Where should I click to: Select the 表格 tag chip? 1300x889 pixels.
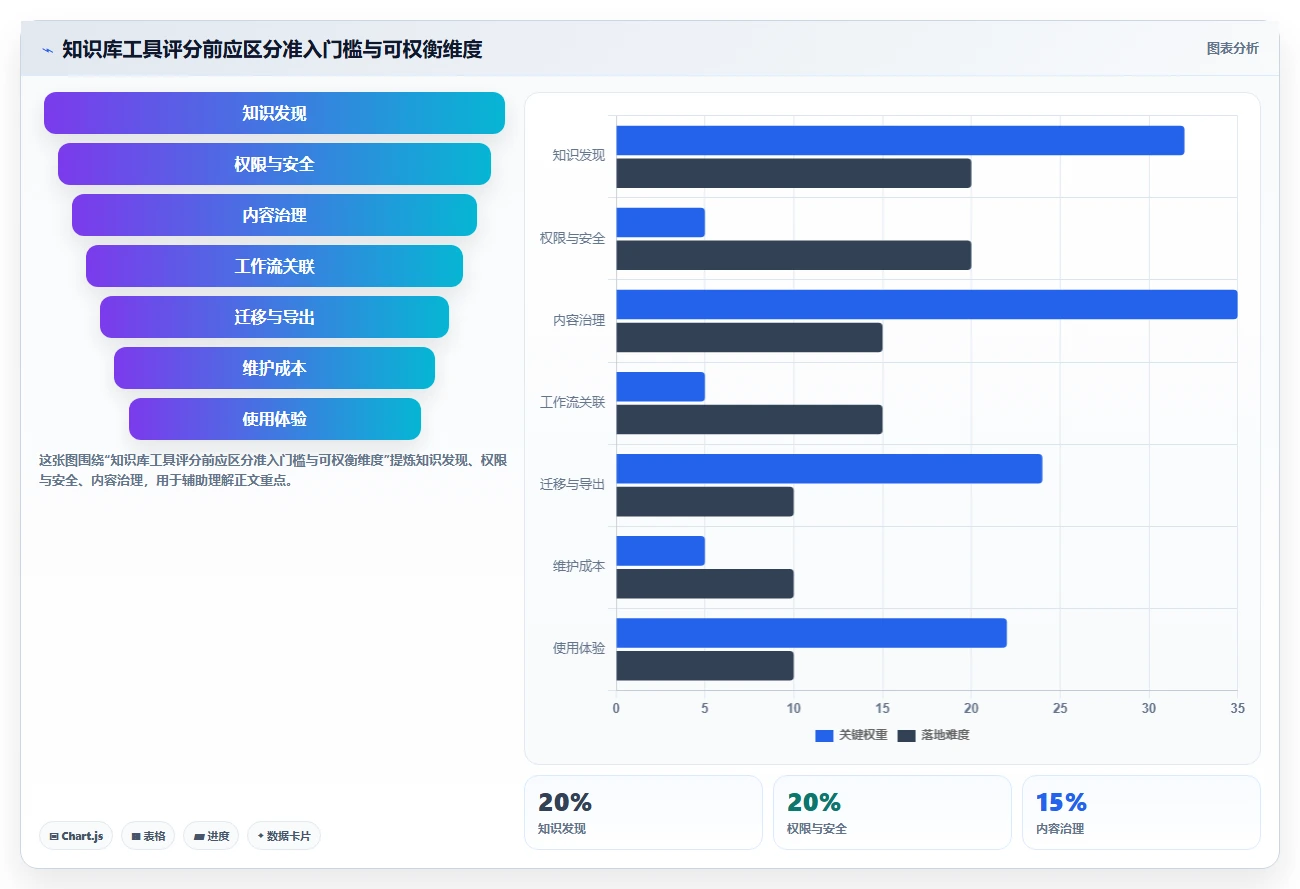coord(148,836)
